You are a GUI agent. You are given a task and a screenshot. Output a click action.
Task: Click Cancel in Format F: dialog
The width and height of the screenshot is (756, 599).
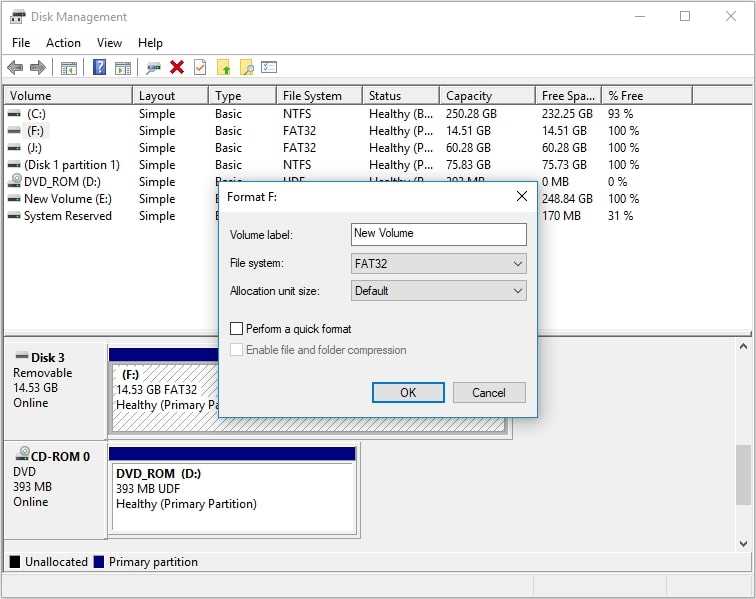(489, 393)
